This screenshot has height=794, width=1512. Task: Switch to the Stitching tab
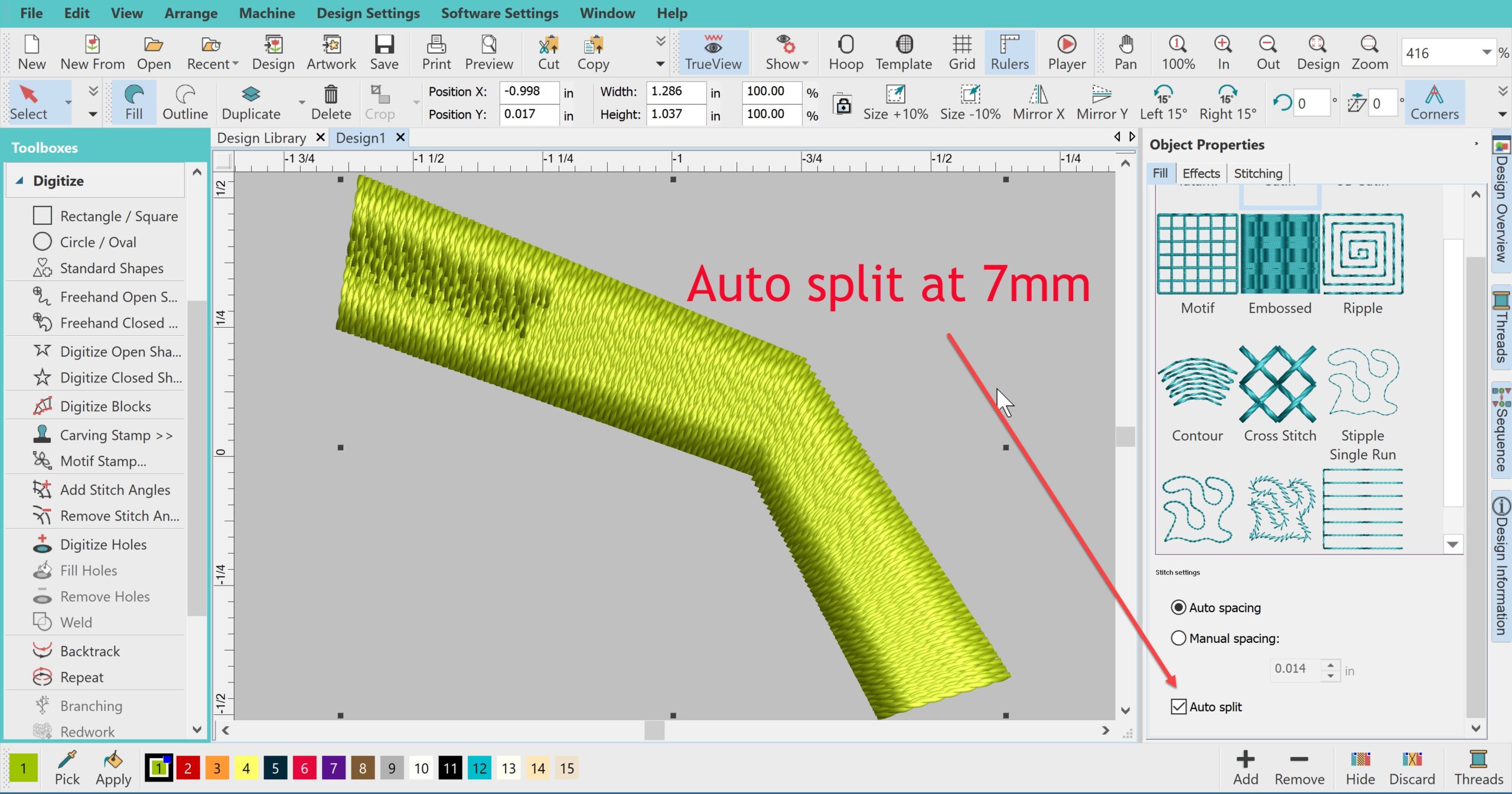click(x=1258, y=173)
